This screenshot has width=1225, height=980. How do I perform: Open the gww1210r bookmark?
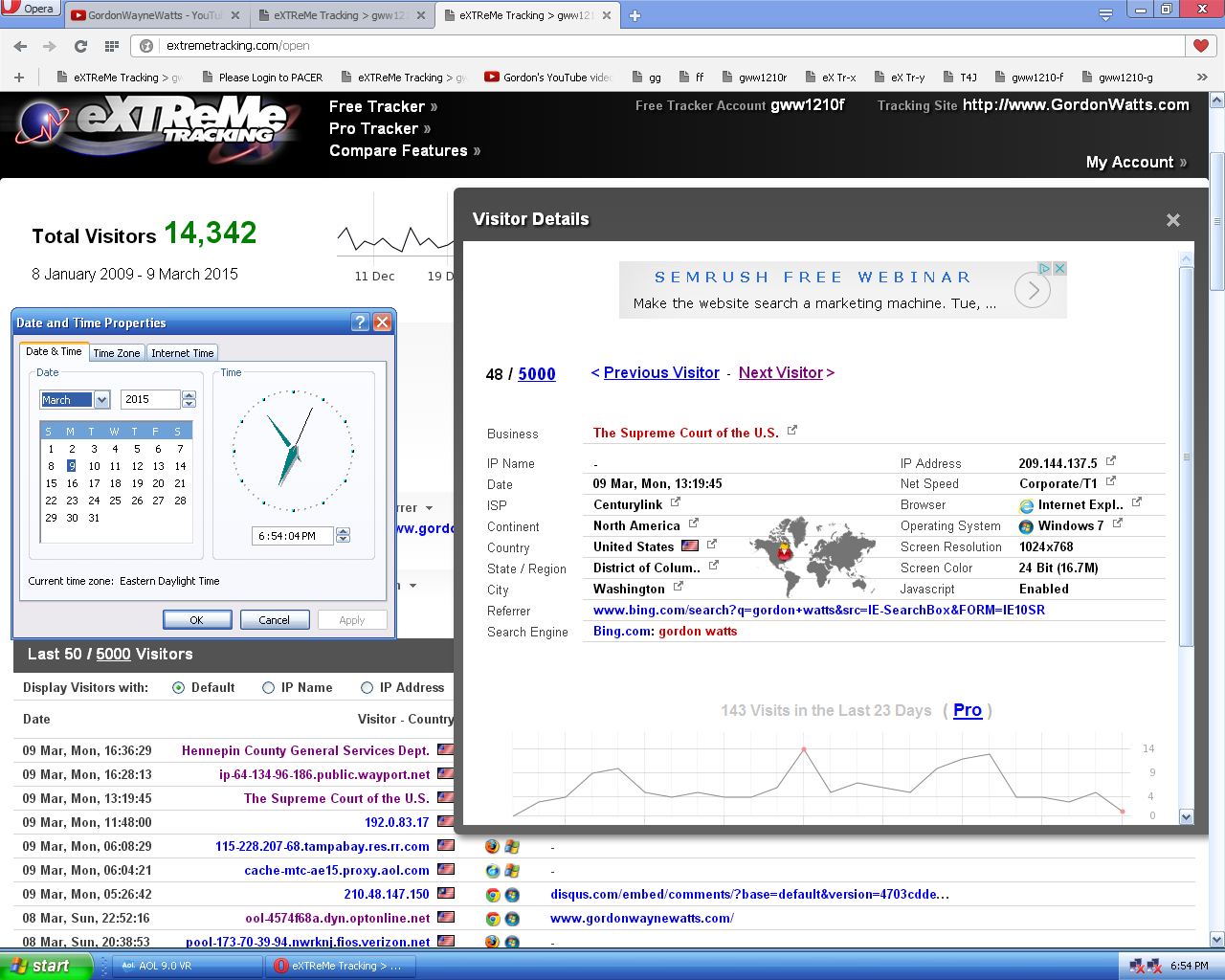point(754,77)
